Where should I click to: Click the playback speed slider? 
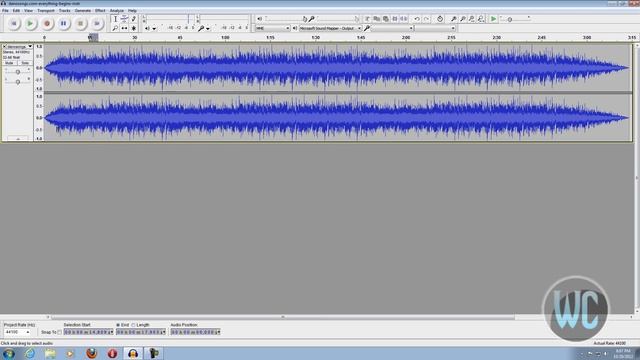pyautogui.click(x=516, y=19)
